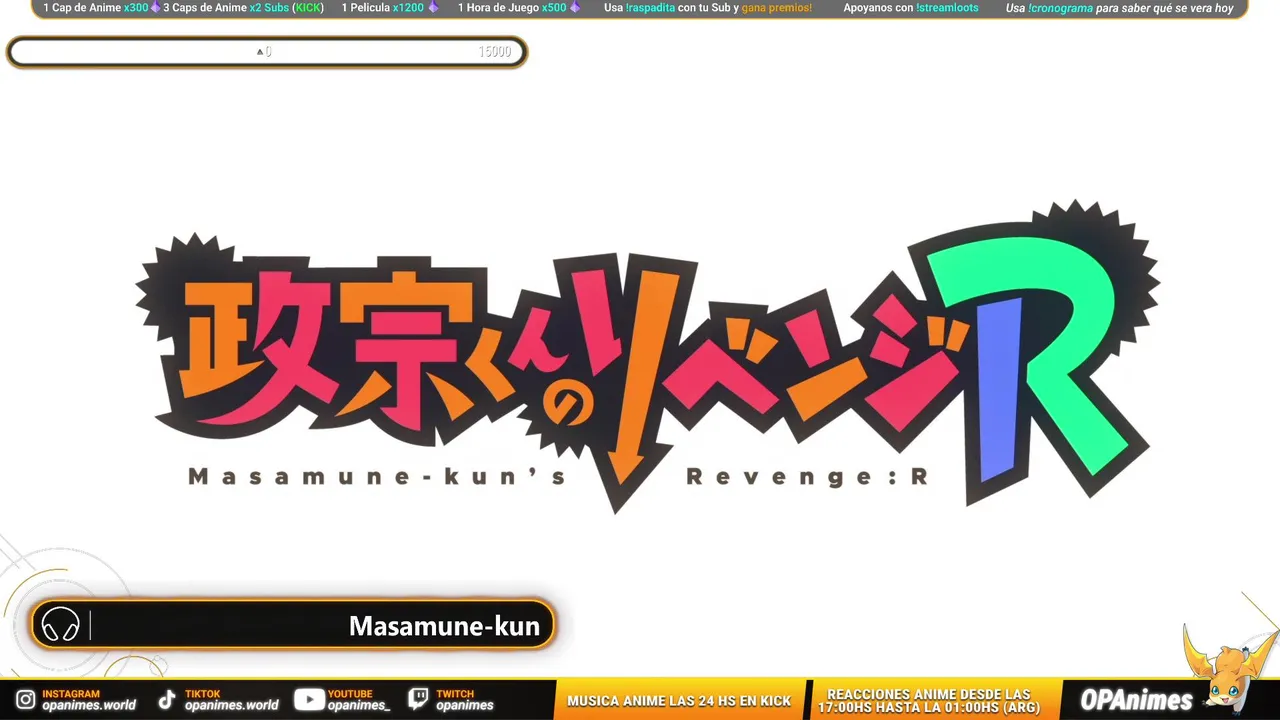Screen dimensions: 1280x720
Task: Click YouTube handle 'opanimes_'
Action: click(x=359, y=705)
